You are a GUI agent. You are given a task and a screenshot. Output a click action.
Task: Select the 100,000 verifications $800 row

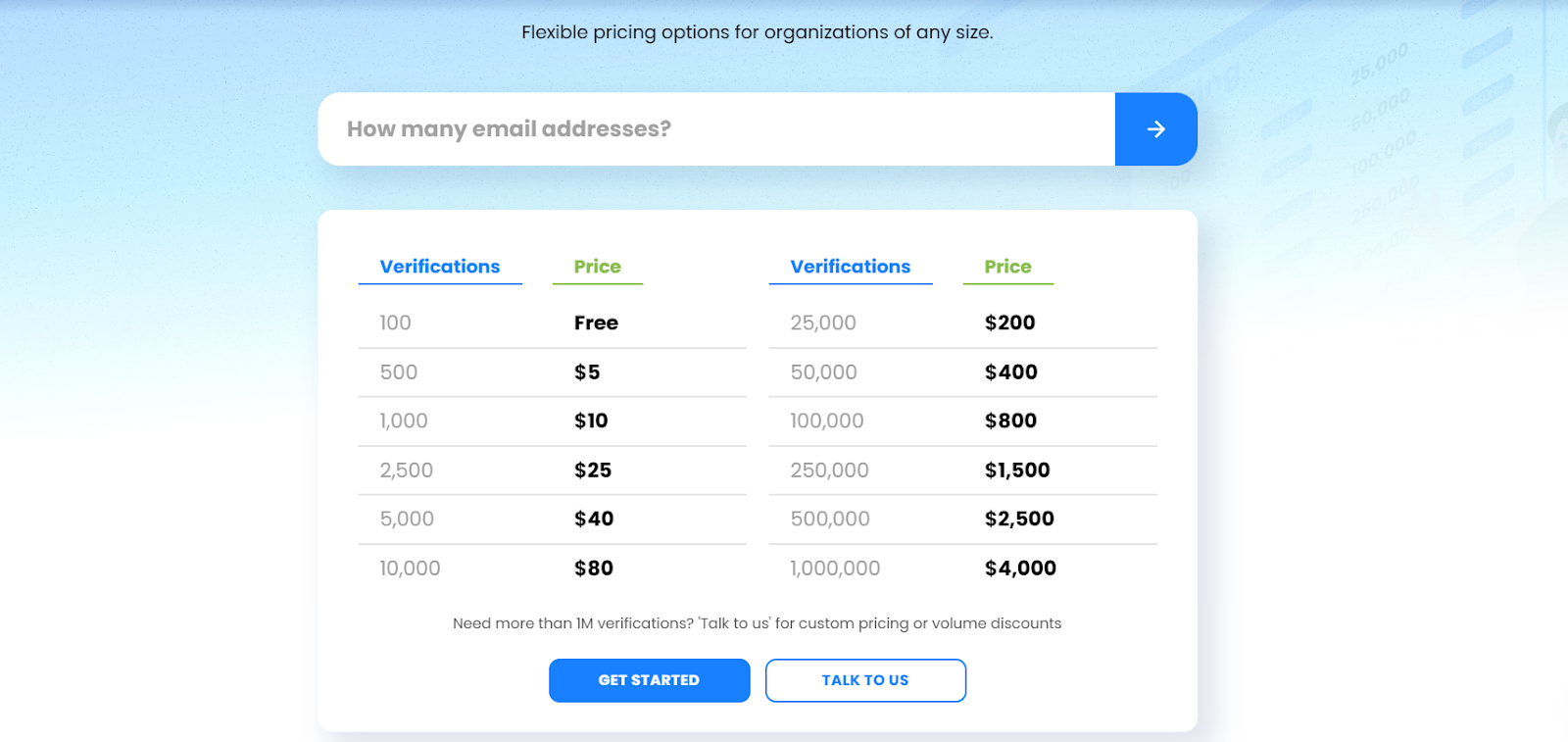(963, 420)
